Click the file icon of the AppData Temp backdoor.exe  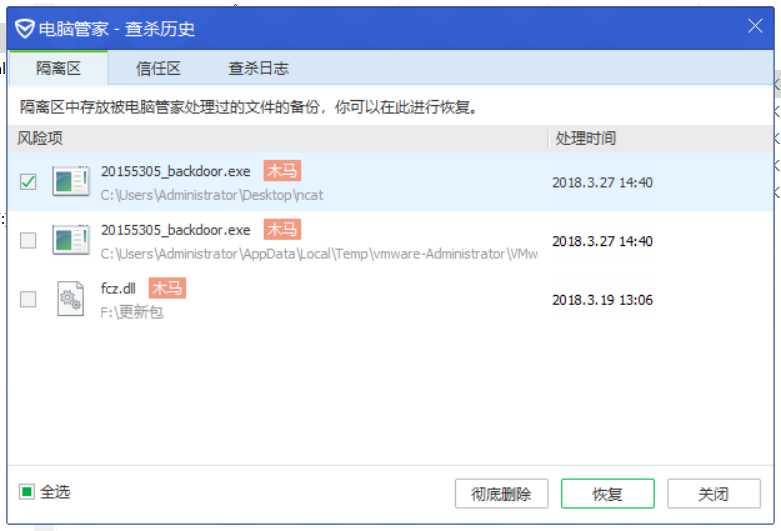pyautogui.click(x=71, y=240)
